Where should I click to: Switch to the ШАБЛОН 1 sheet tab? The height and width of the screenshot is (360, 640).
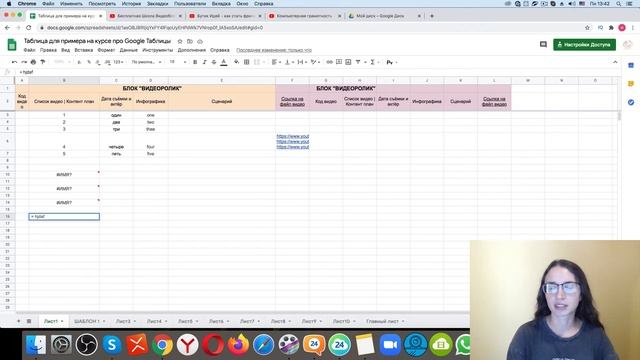(x=87, y=321)
